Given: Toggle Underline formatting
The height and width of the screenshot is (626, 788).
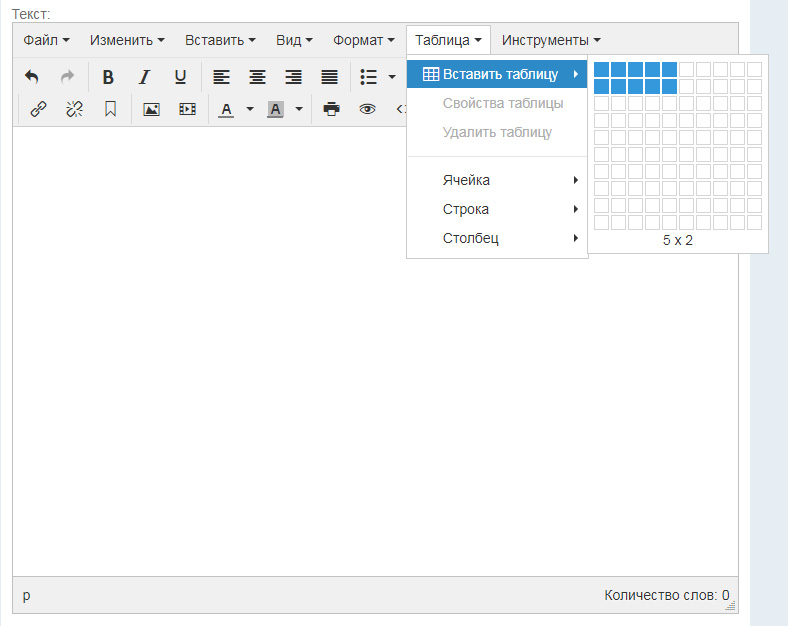Looking at the screenshot, I should pyautogui.click(x=180, y=77).
